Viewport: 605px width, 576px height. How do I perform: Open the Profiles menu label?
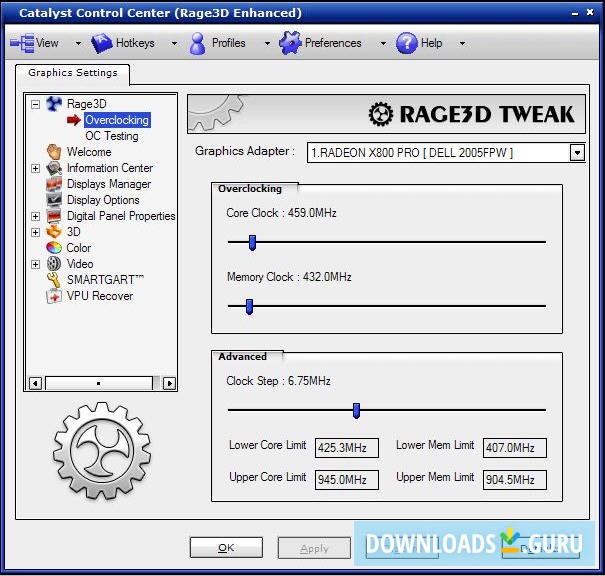click(228, 43)
